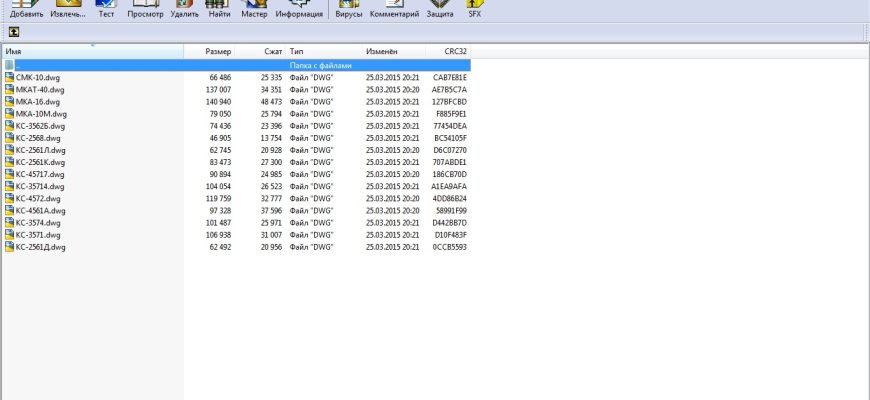
Task: Open the Просмотр (View) tool
Action: coord(145,9)
